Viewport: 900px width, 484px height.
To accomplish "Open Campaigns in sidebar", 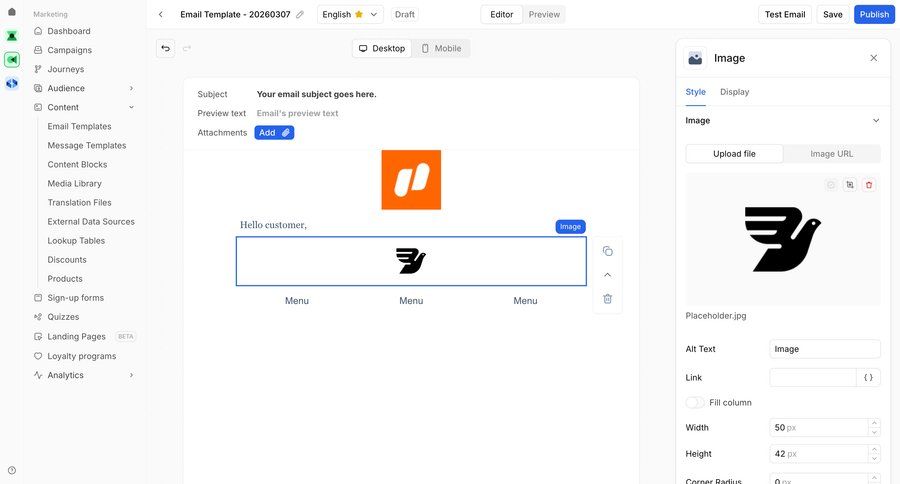I will (x=69, y=50).
